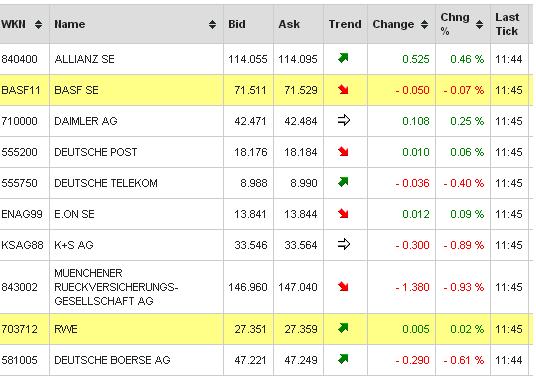
Task: Click WKN KSAG88
Action: tap(22, 245)
